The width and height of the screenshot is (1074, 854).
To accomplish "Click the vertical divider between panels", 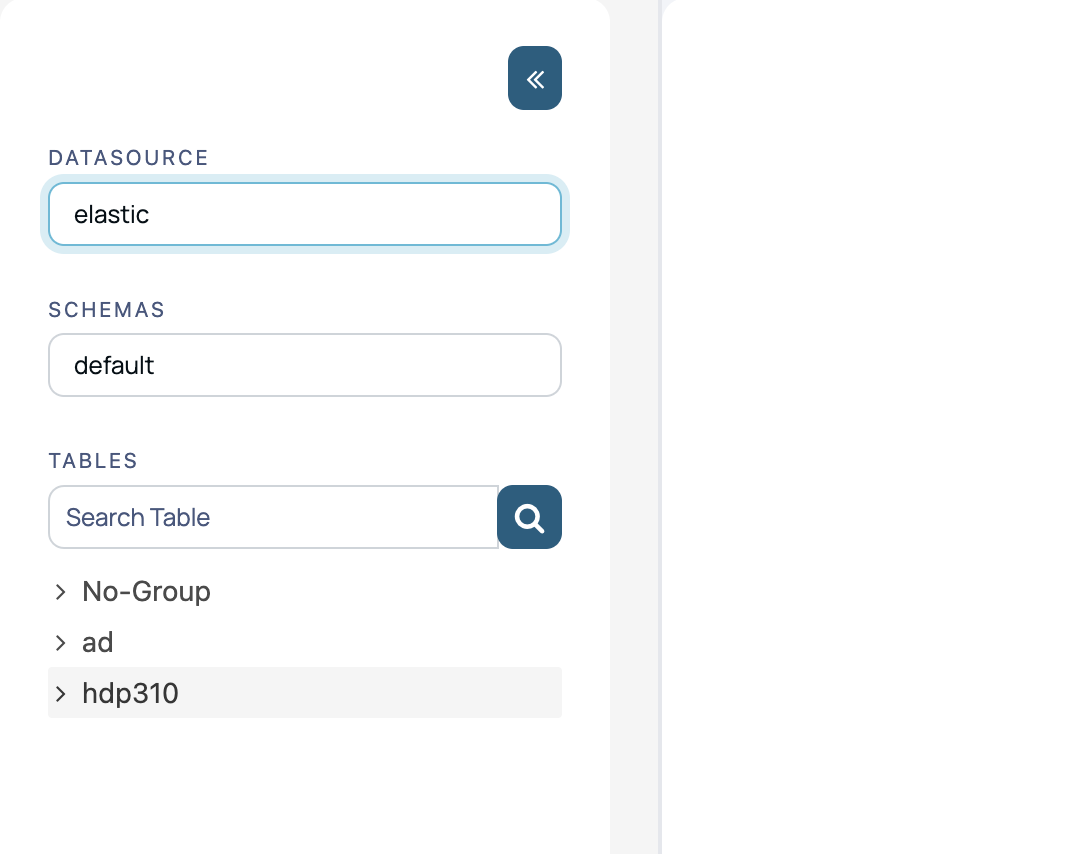I will [660, 427].
